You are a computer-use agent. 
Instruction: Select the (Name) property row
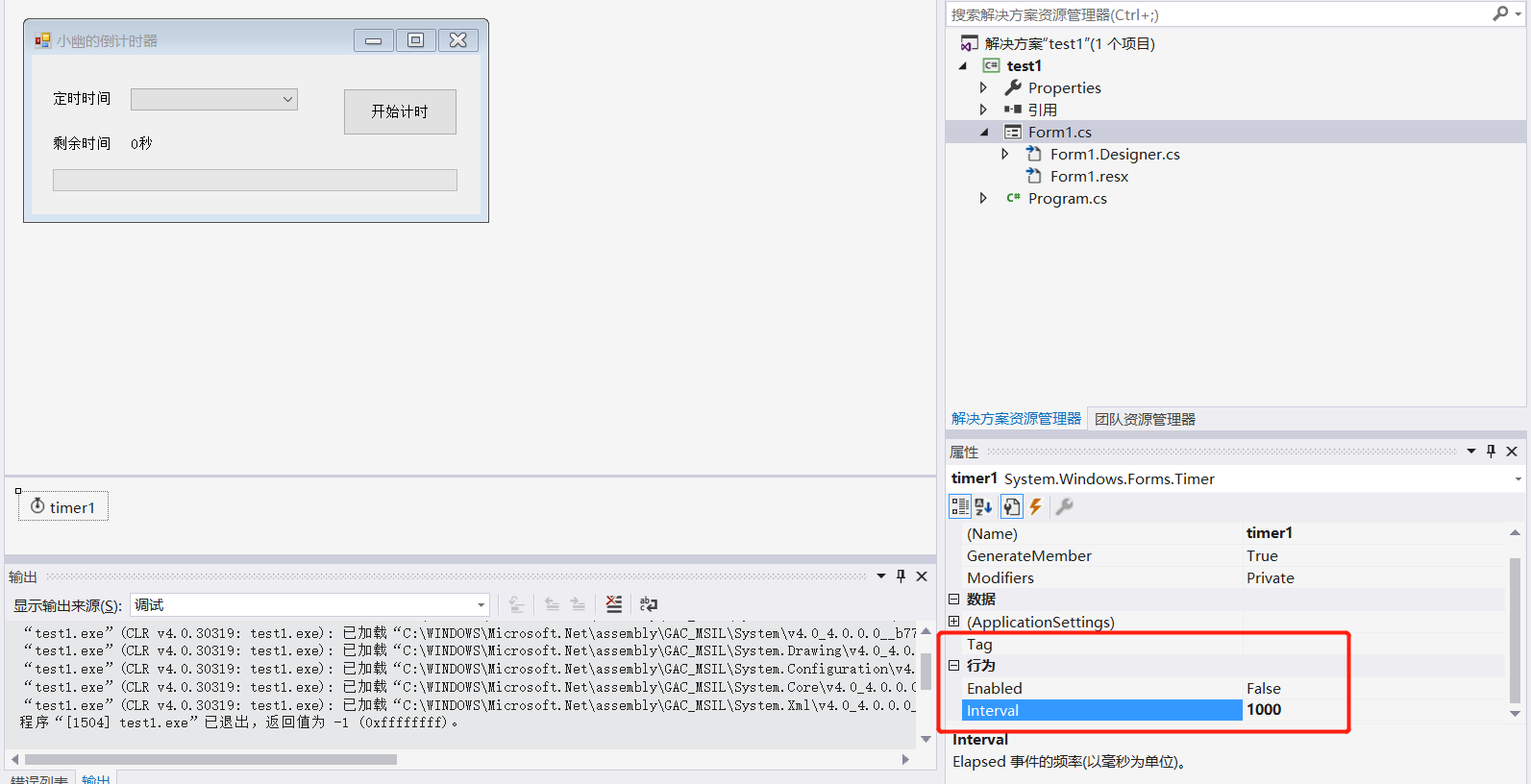(1233, 533)
